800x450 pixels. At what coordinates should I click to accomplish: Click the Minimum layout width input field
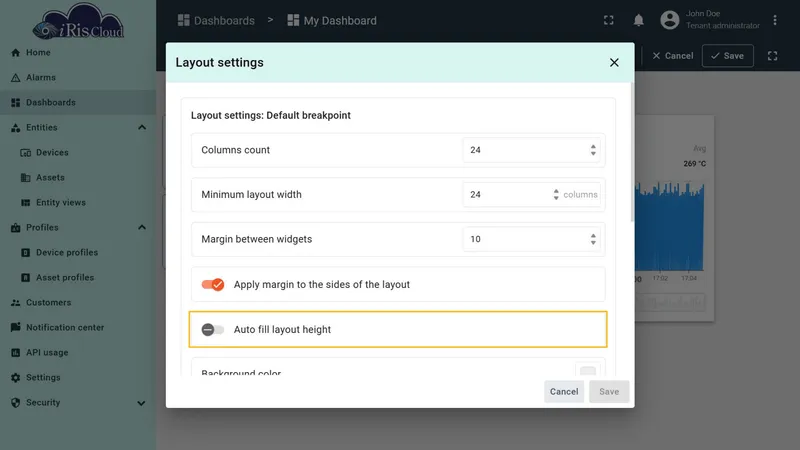[x=531, y=194]
